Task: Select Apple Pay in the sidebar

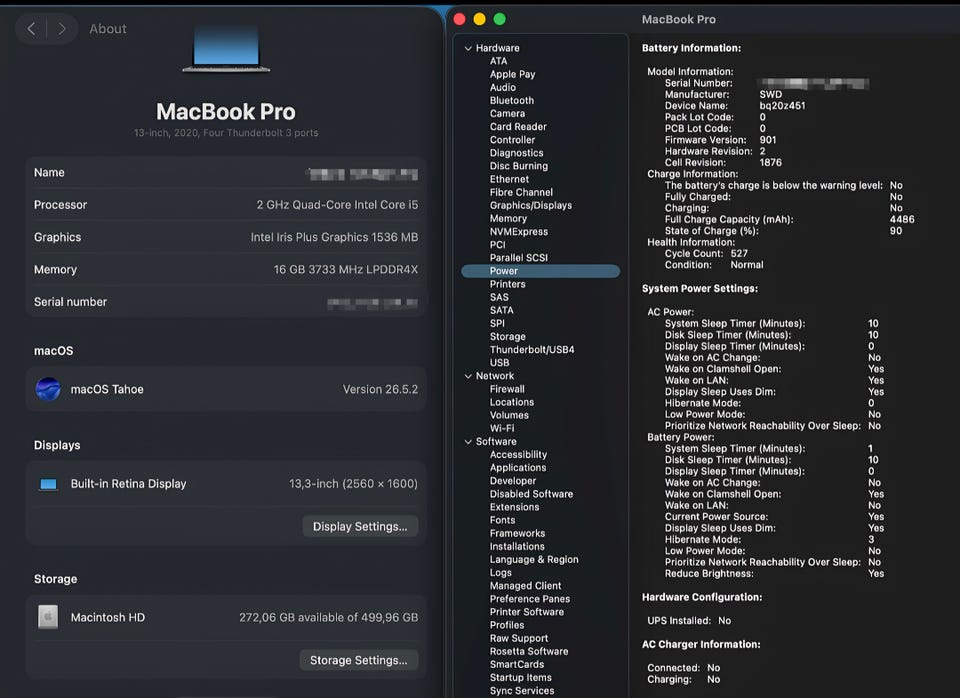Action: tap(512, 74)
